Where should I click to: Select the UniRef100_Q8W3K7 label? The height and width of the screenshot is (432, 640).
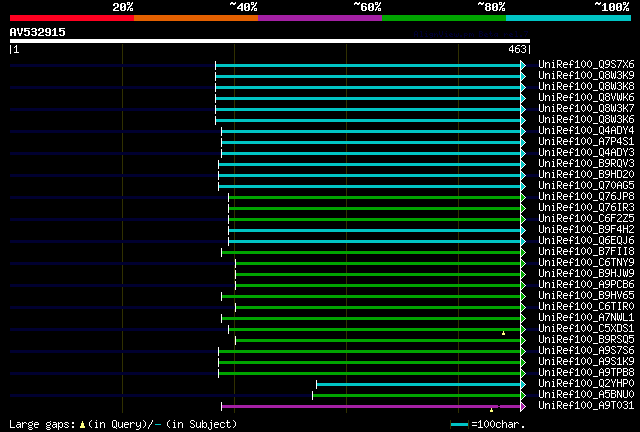586,109
